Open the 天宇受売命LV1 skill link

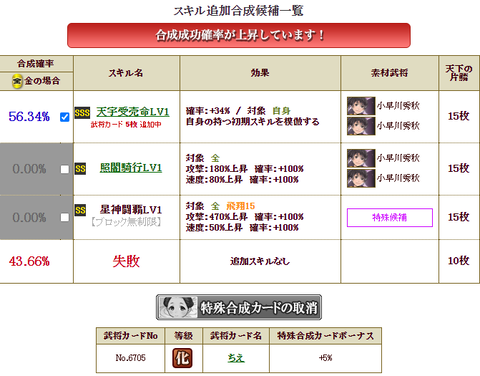point(133,112)
